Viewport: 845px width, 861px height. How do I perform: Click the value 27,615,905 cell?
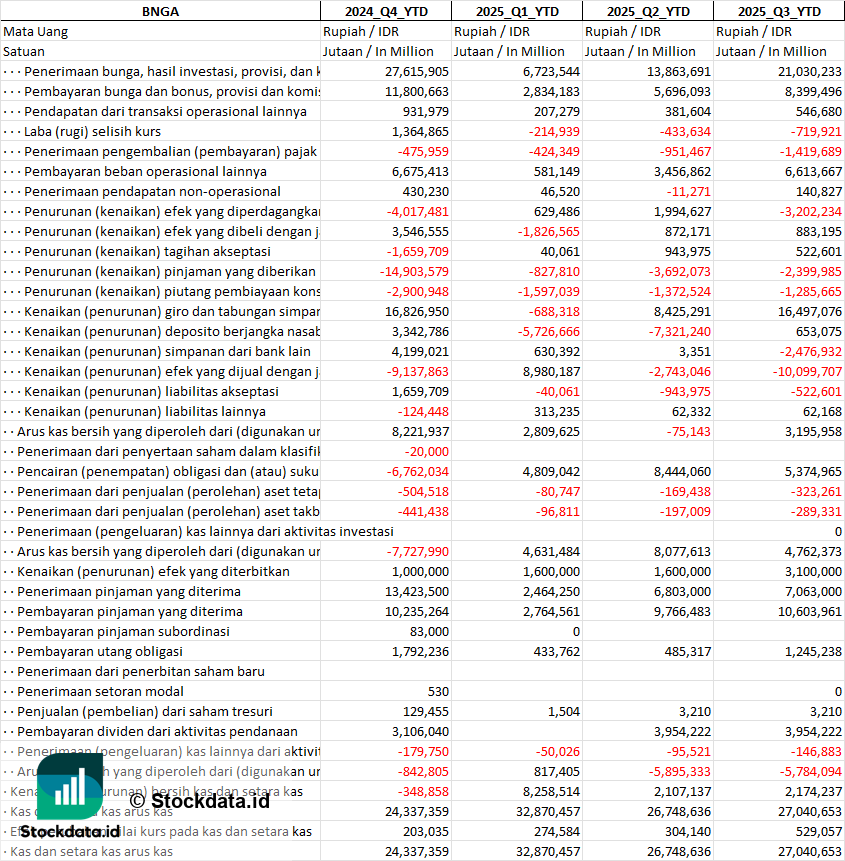point(386,71)
